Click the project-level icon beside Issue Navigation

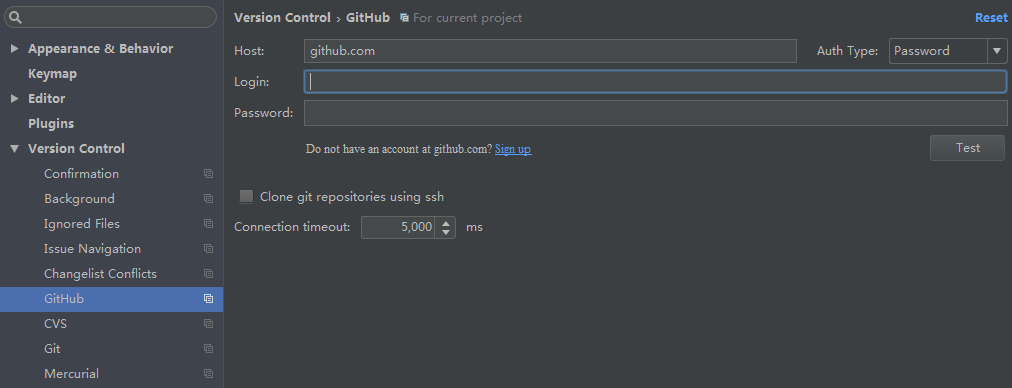click(x=208, y=249)
